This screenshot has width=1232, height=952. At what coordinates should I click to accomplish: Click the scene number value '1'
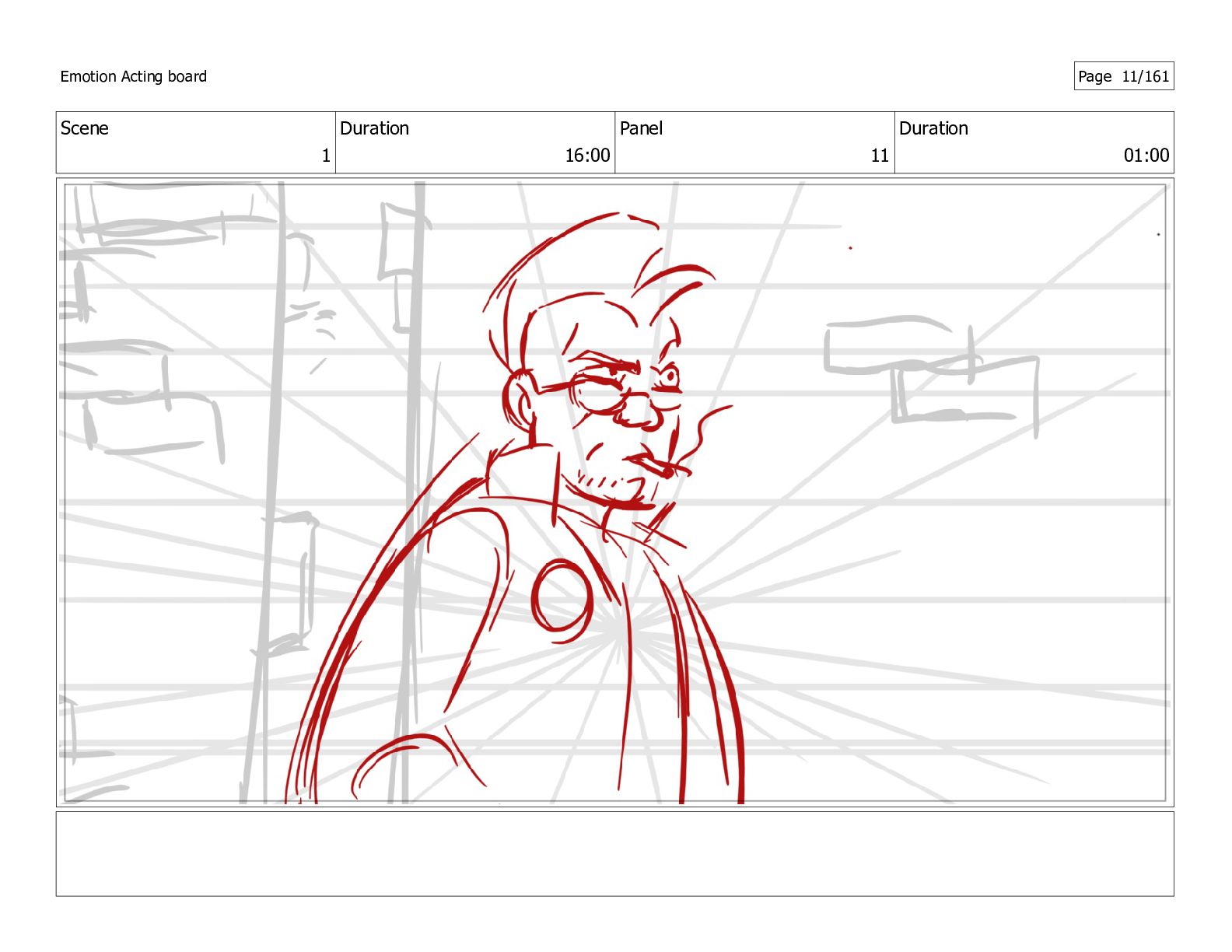326,156
